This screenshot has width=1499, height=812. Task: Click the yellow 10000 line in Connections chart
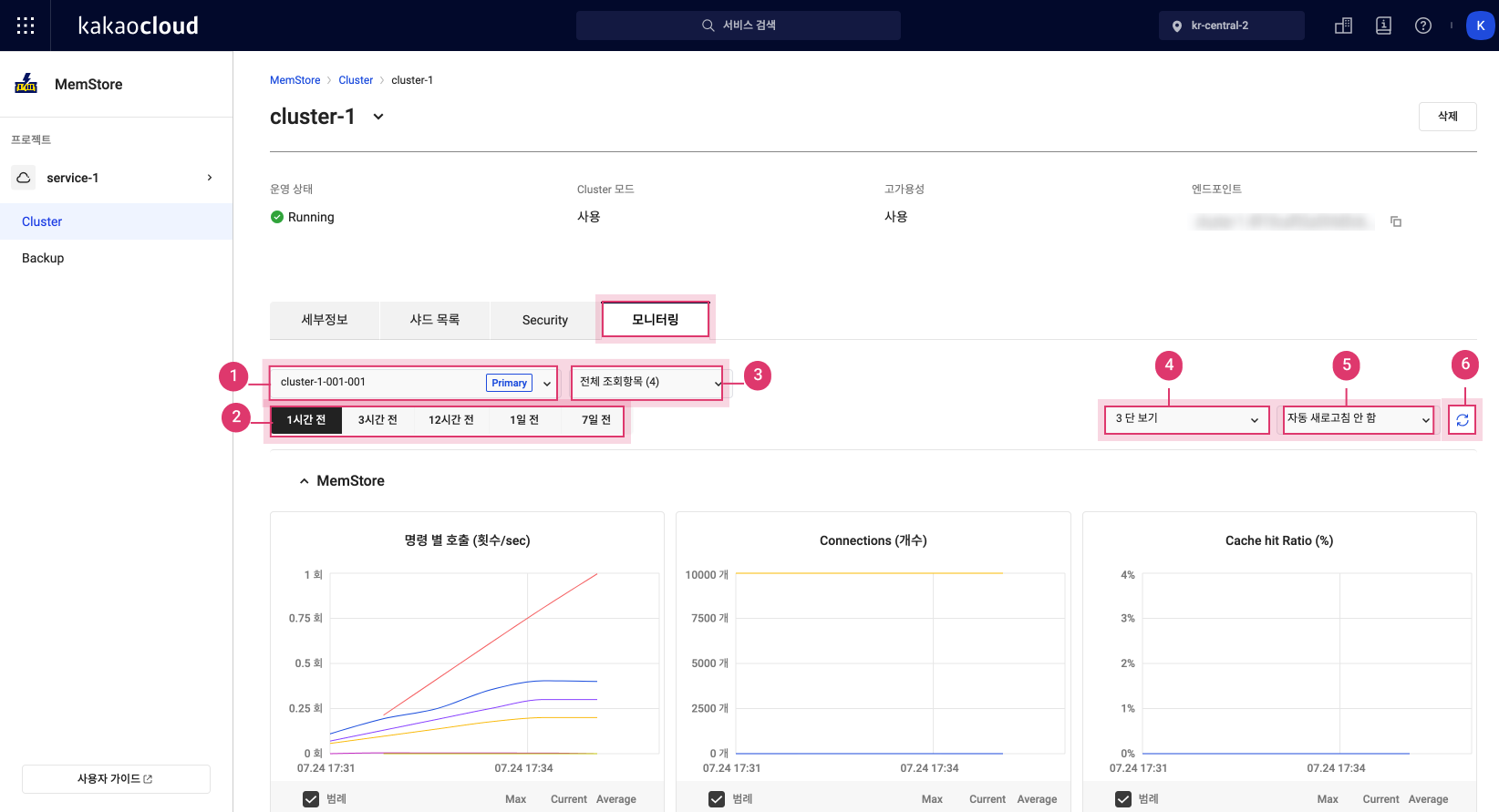[x=869, y=573]
